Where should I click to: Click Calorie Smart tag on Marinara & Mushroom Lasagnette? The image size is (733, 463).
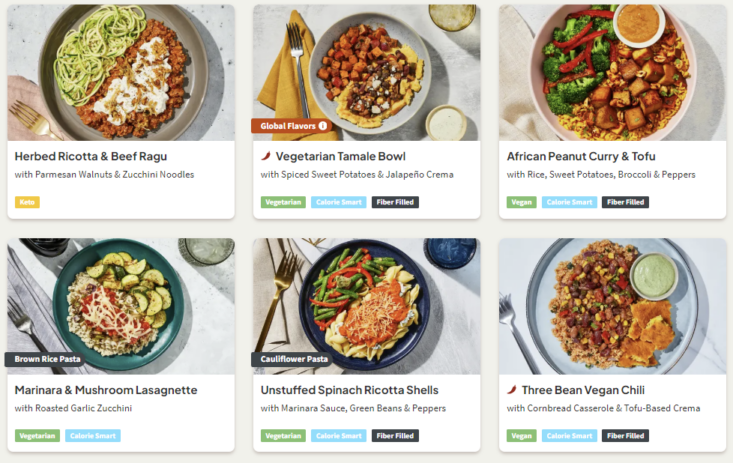pos(93,436)
